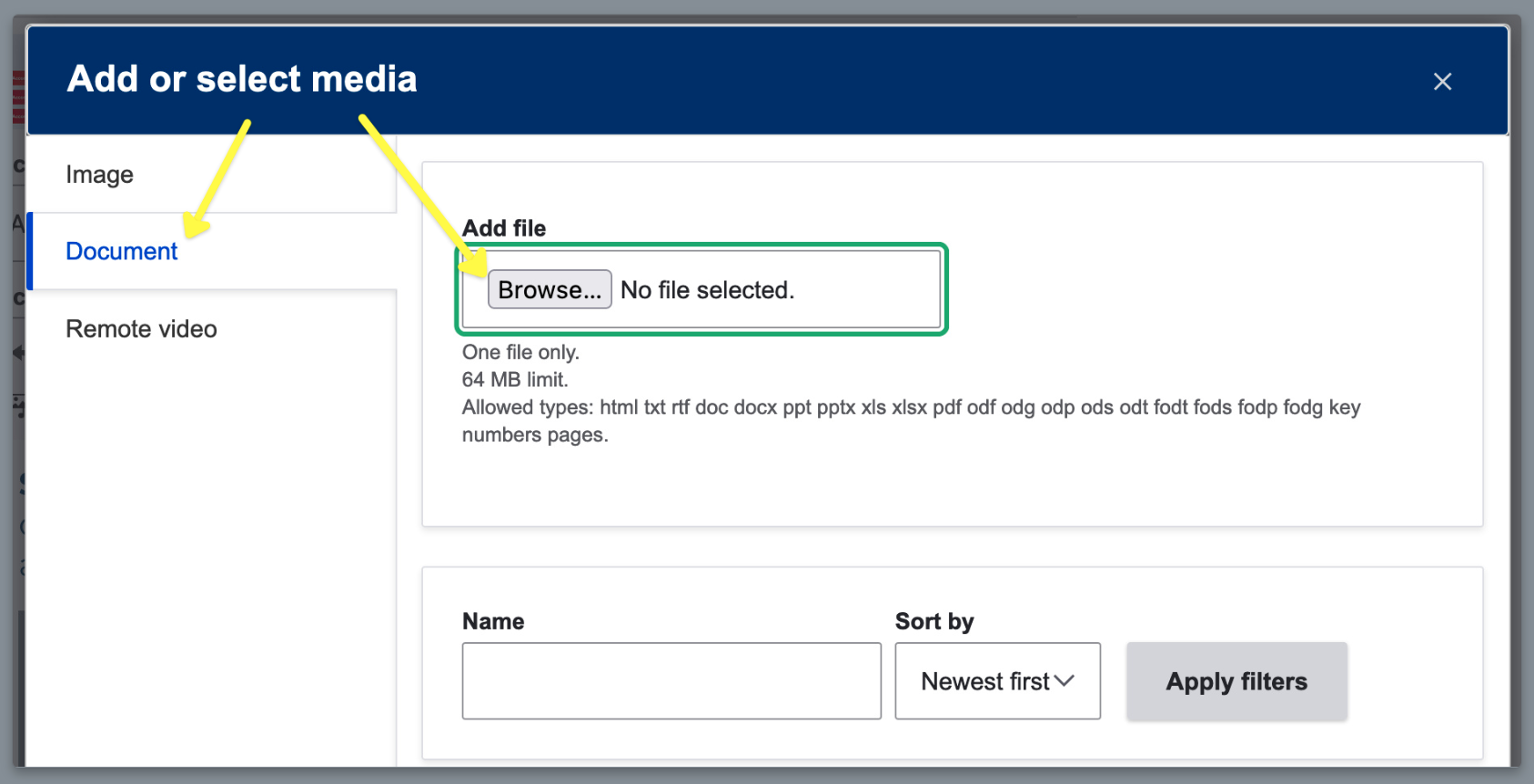Screen dimensions: 1534x784
Task: Apply filters to the media list
Action: (1236, 681)
